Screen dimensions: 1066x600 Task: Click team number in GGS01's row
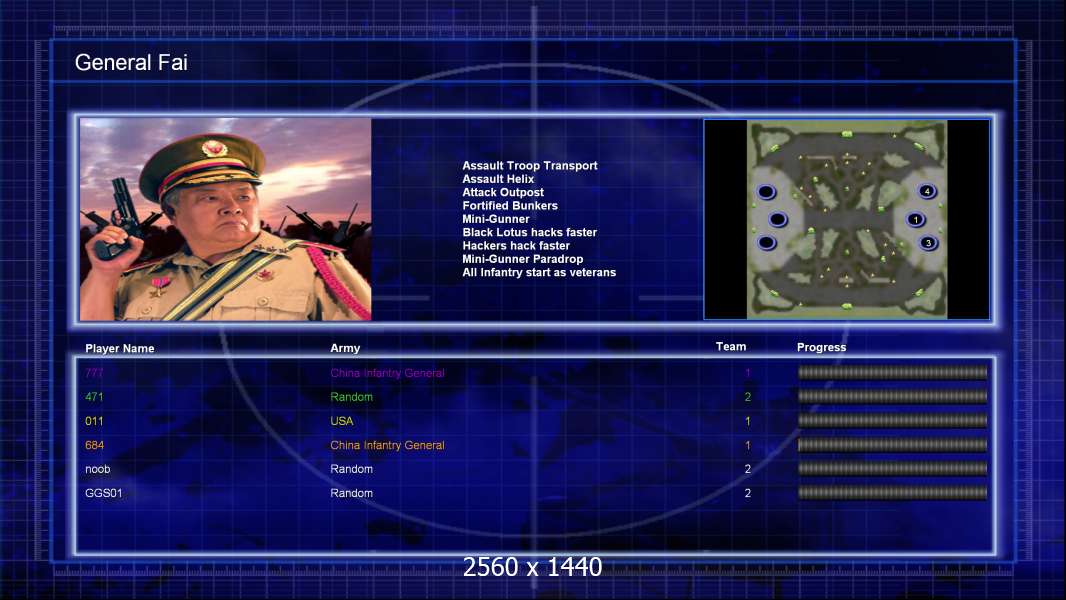[x=748, y=493]
